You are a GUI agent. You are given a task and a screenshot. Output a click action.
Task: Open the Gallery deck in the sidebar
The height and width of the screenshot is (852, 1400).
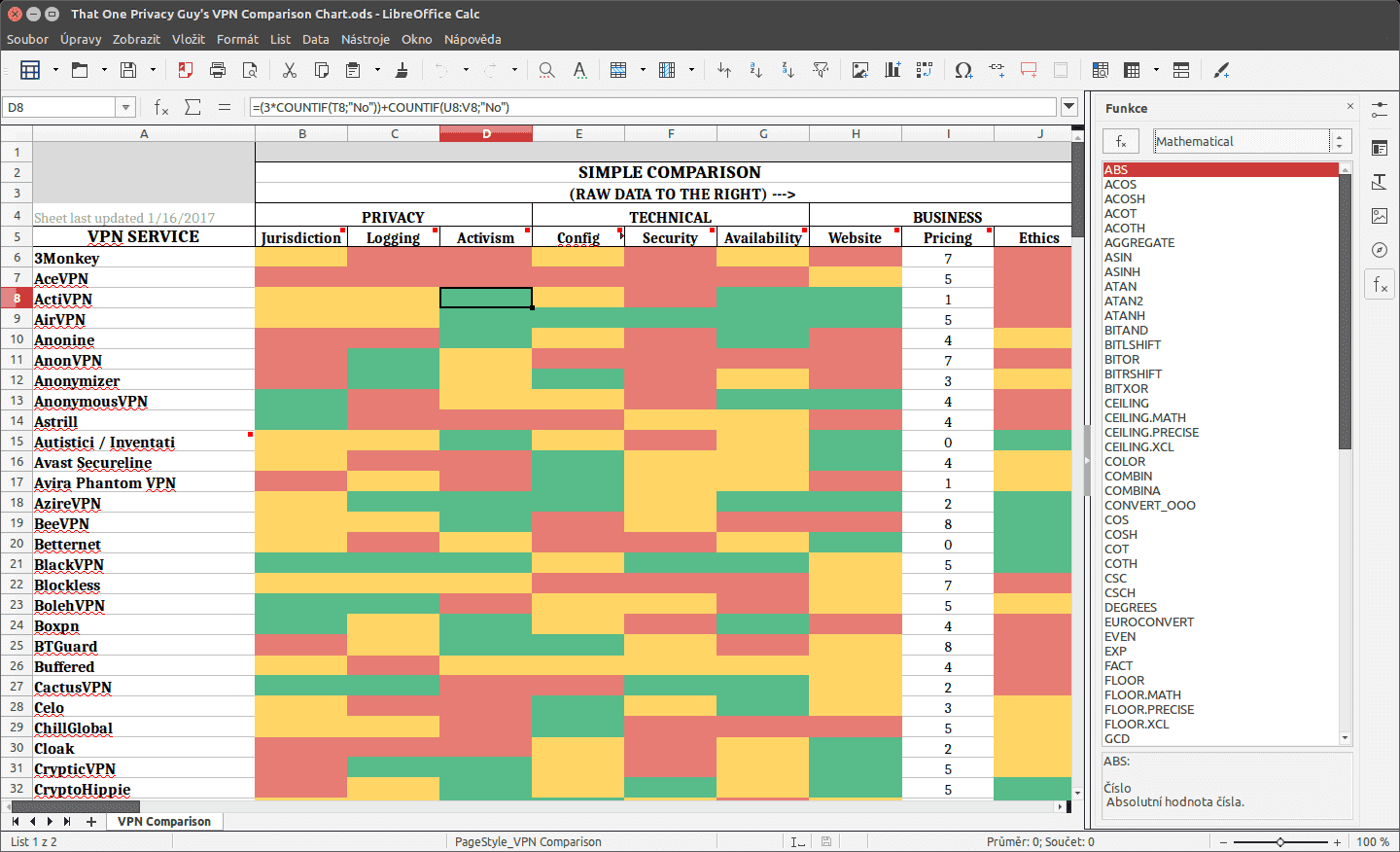tap(1380, 216)
